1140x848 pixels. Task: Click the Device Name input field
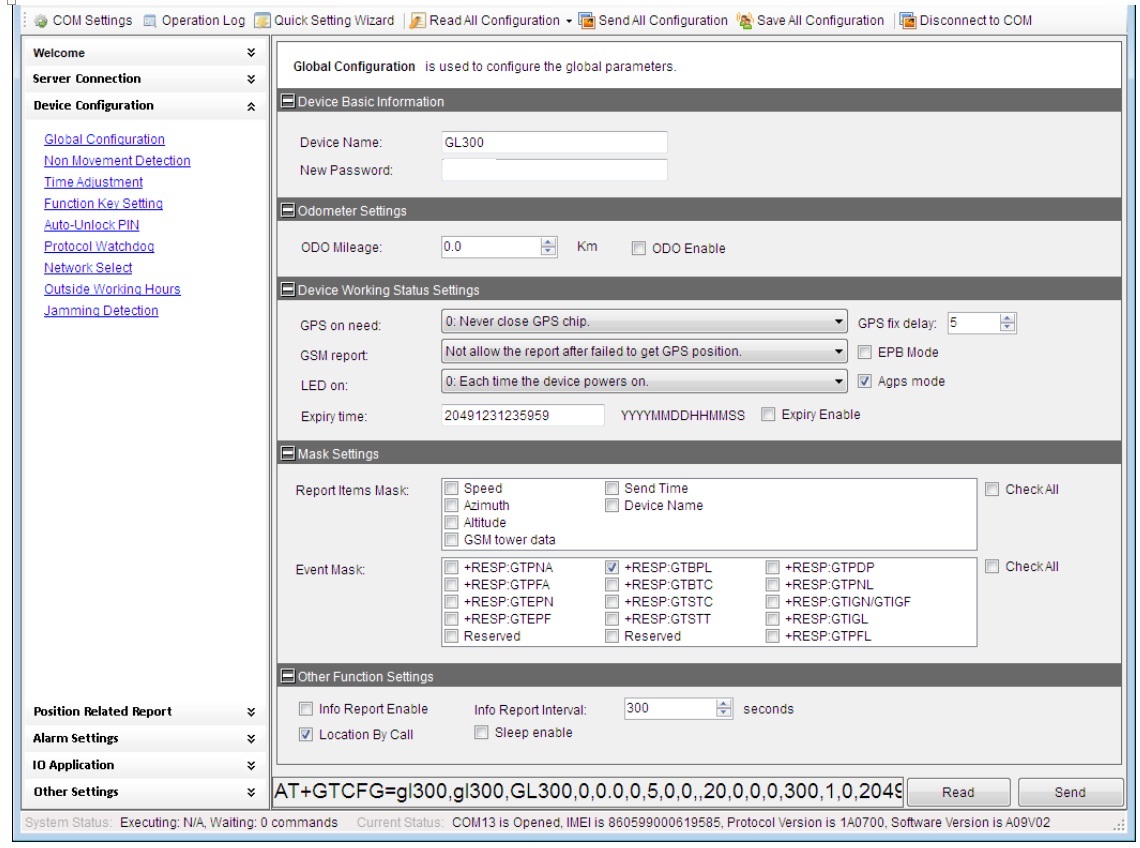554,143
